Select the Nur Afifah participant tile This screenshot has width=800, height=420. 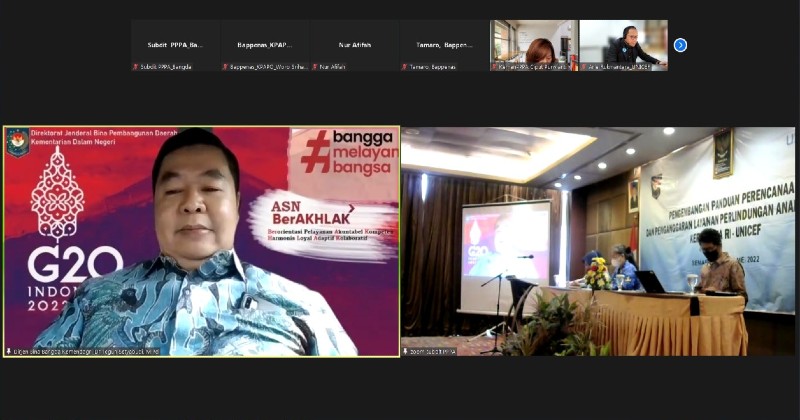(355, 45)
